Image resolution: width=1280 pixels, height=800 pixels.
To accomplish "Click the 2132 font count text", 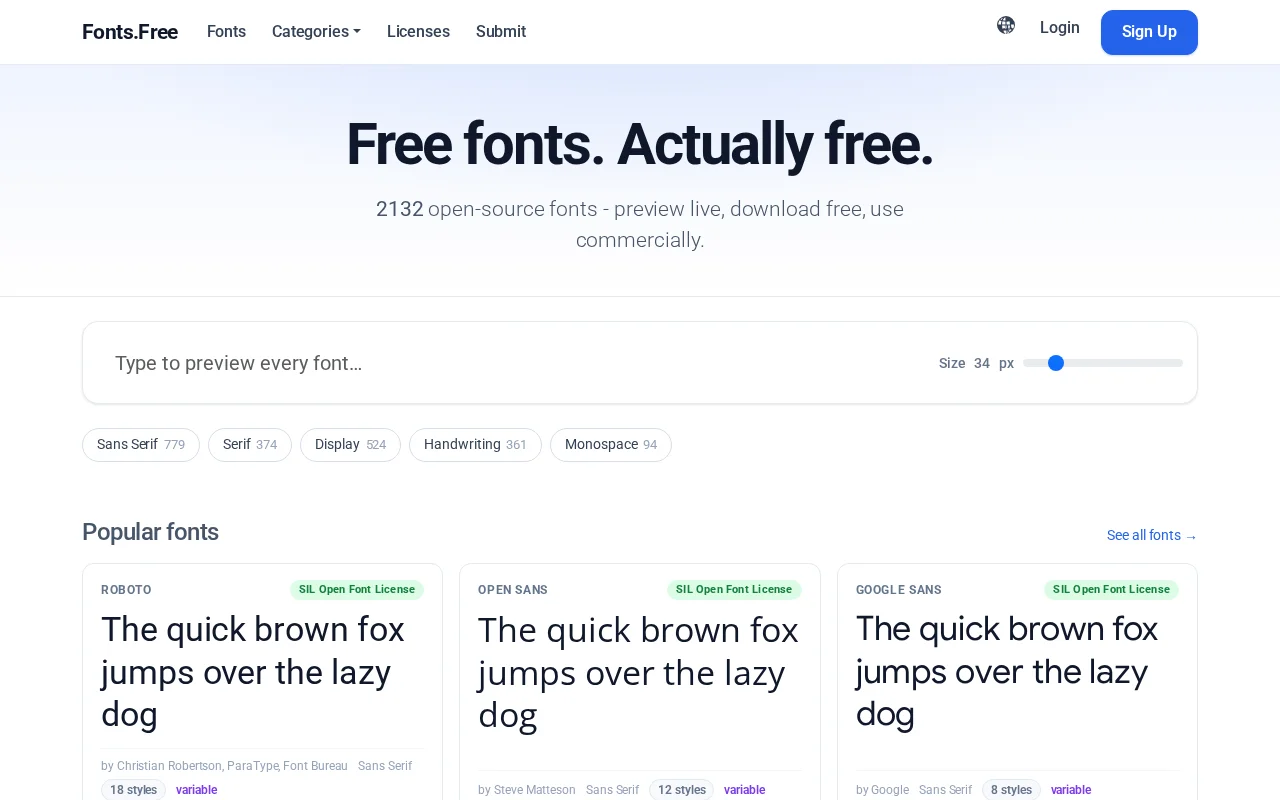I will click(x=399, y=209).
